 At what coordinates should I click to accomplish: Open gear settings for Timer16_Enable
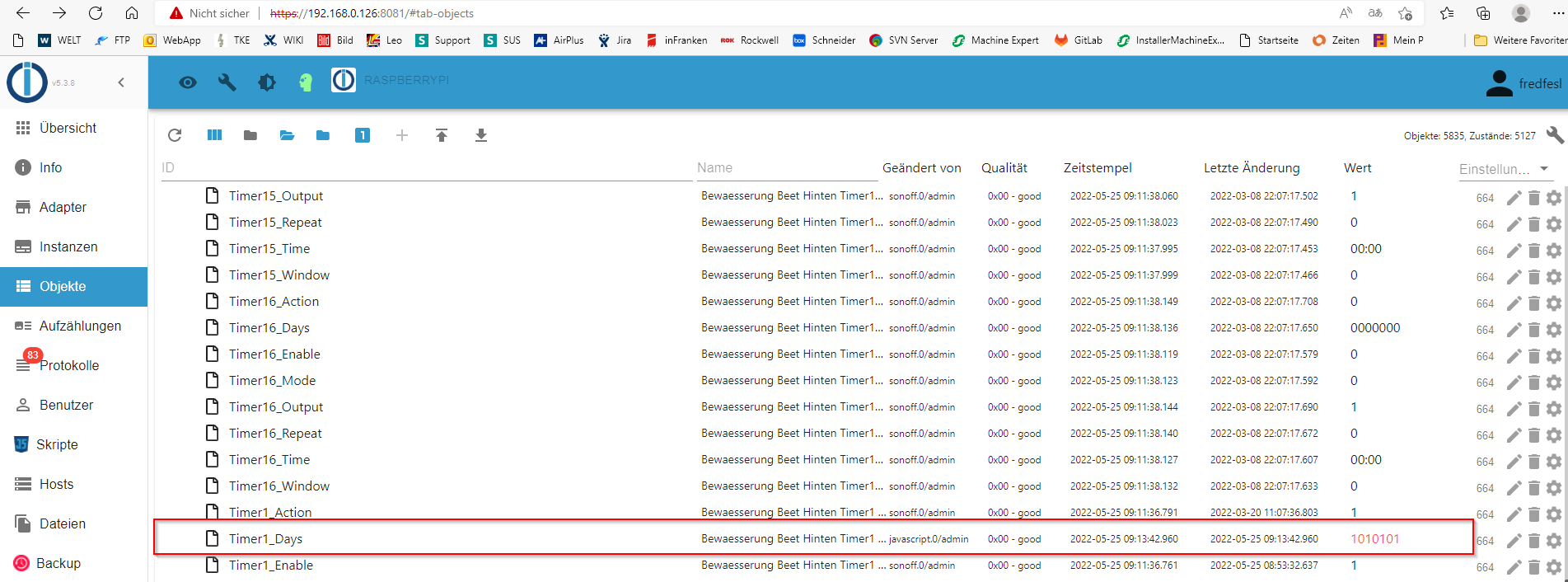coord(1554,356)
